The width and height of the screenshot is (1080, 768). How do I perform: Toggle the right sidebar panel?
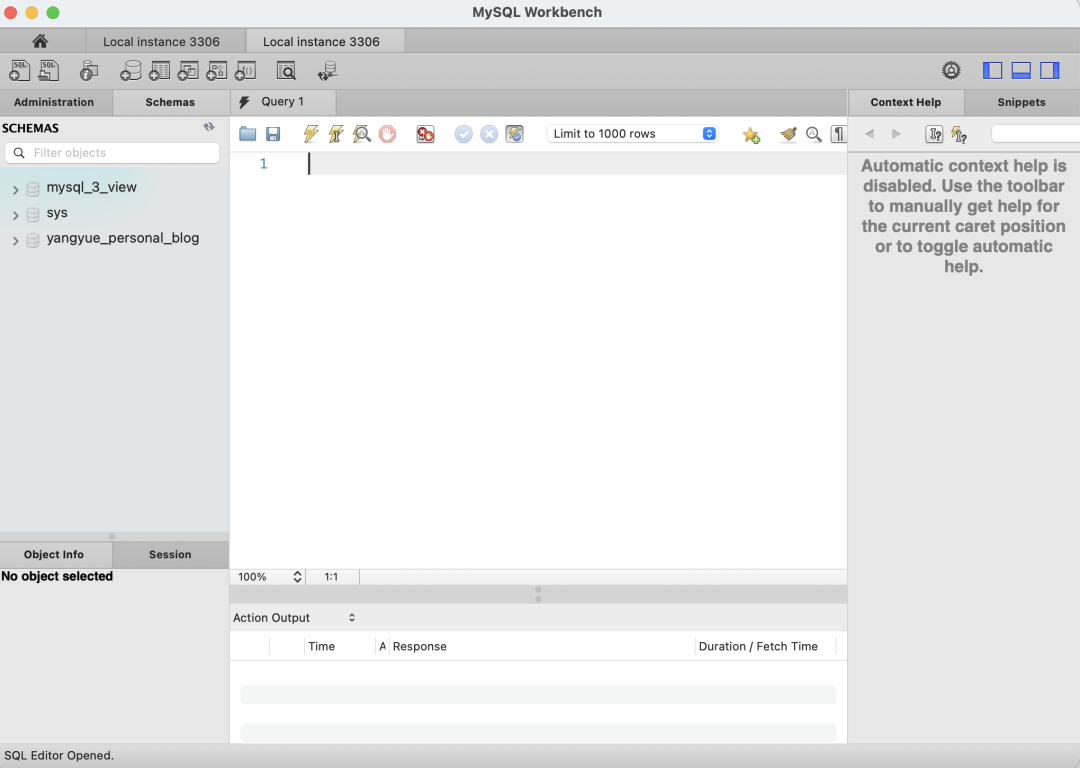pyautogui.click(x=1050, y=70)
